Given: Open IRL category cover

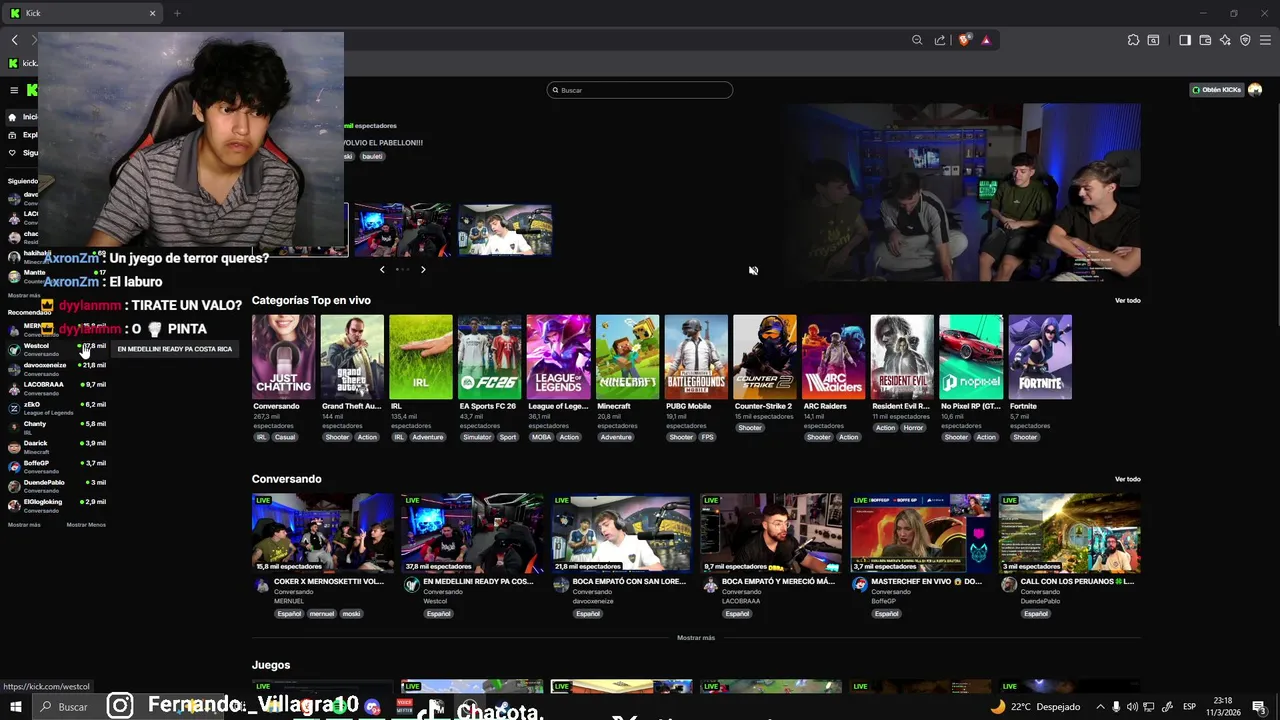Looking at the screenshot, I should tap(421, 357).
